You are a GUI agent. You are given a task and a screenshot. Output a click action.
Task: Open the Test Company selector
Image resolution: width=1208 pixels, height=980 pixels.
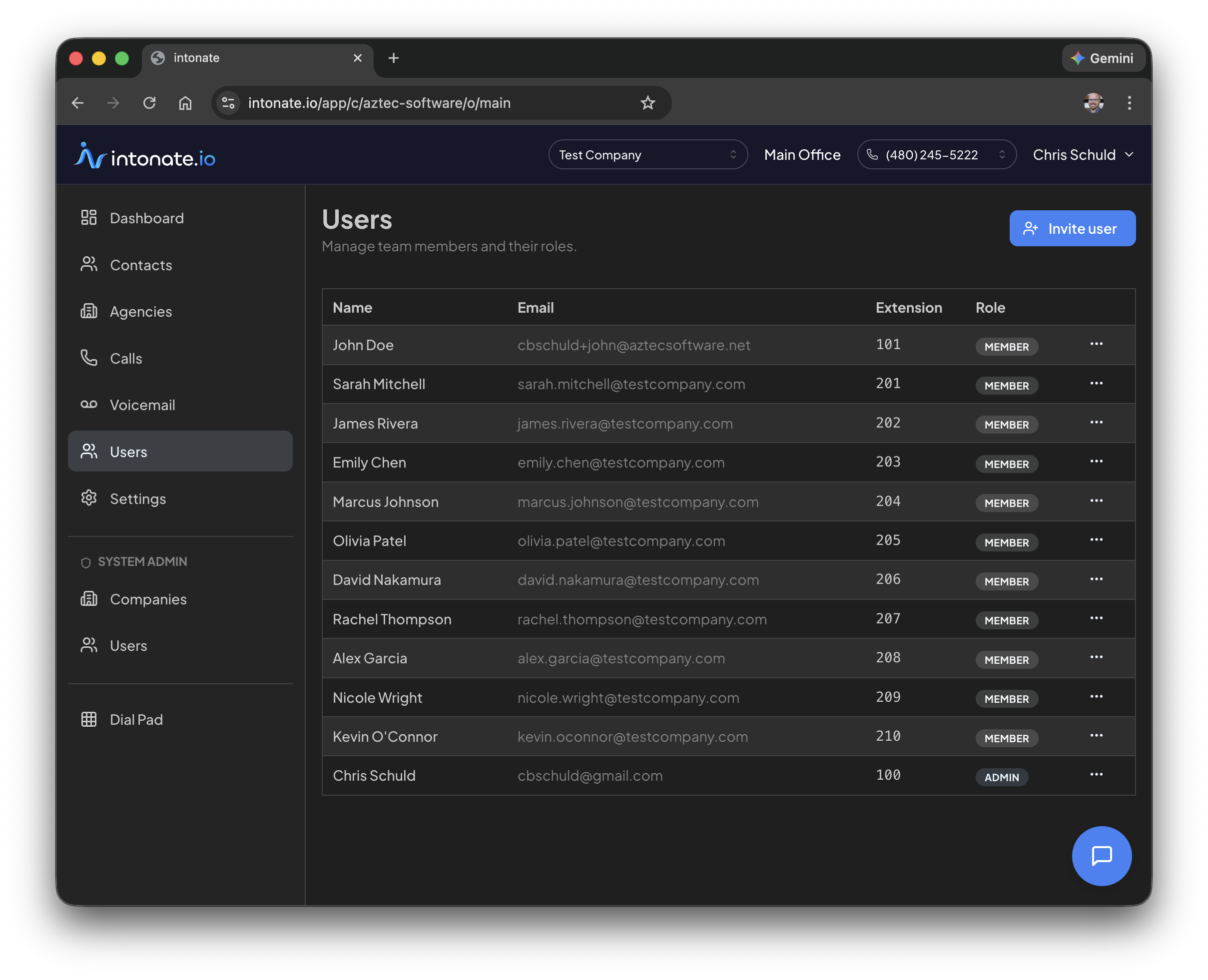coord(647,154)
